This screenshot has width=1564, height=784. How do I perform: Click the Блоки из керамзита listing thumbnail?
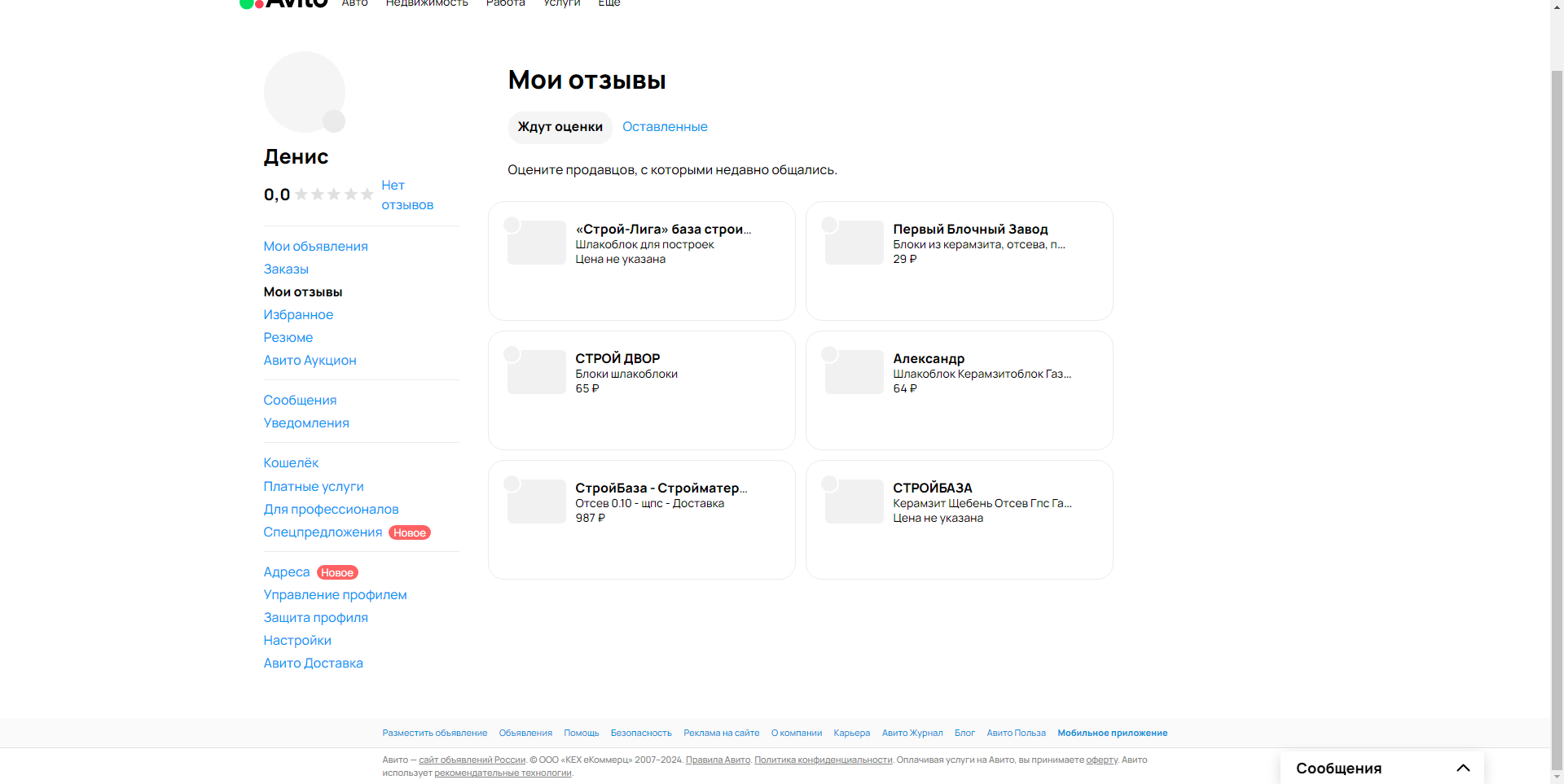854,243
